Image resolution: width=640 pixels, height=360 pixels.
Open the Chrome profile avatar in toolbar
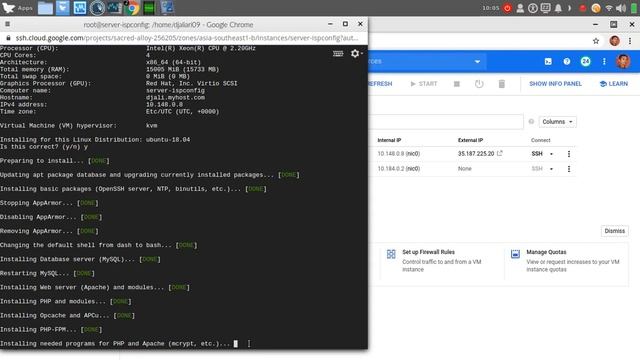(615, 41)
